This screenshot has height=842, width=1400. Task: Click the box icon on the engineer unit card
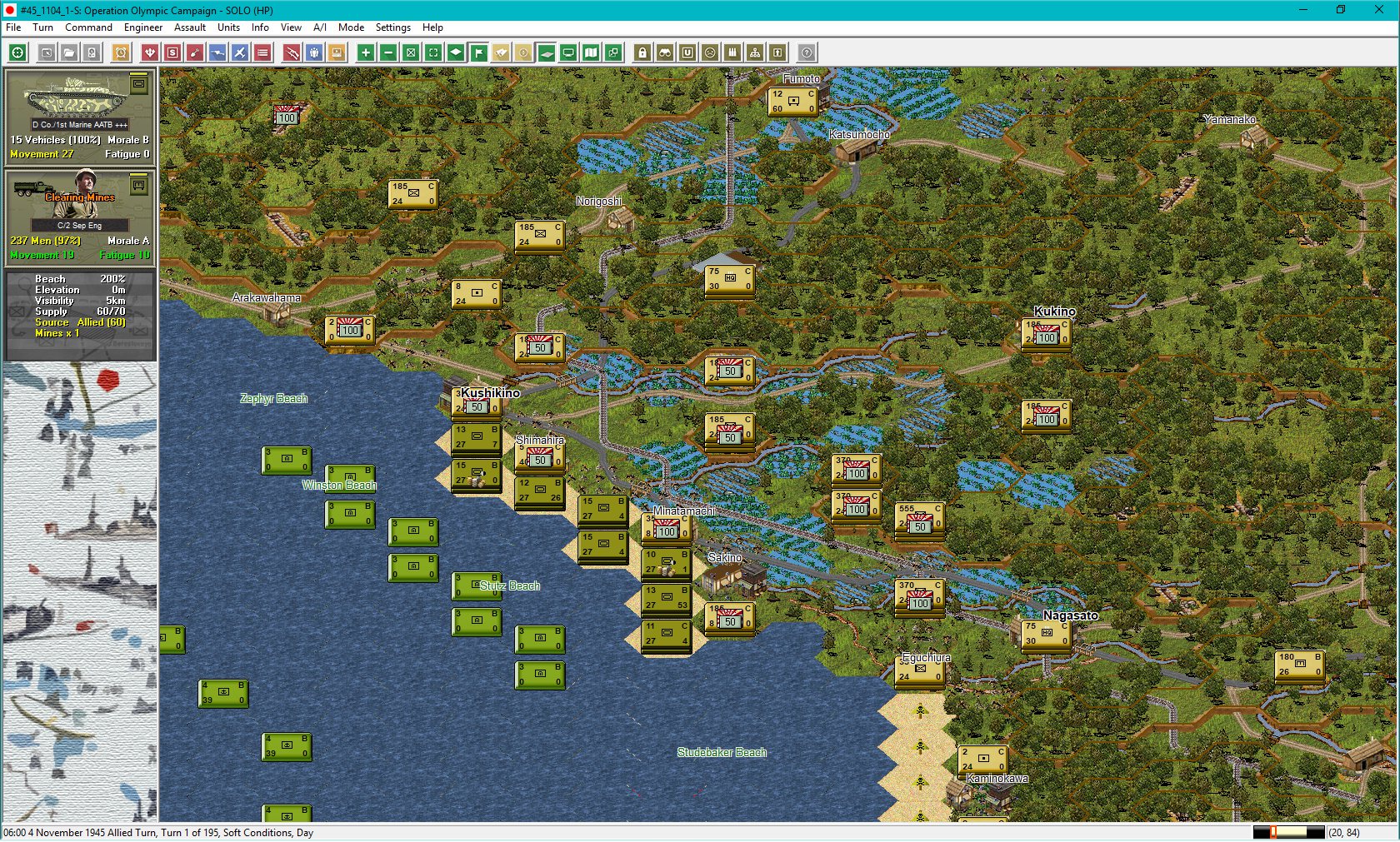[139, 184]
